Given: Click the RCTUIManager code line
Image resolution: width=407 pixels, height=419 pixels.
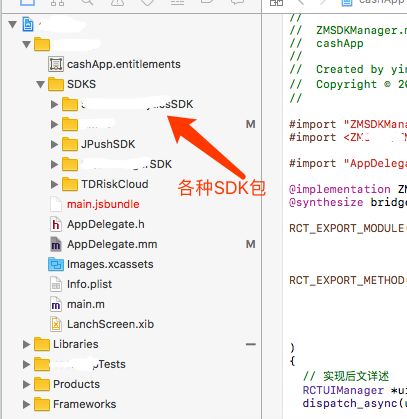Looking at the screenshot, I should click(x=355, y=390).
